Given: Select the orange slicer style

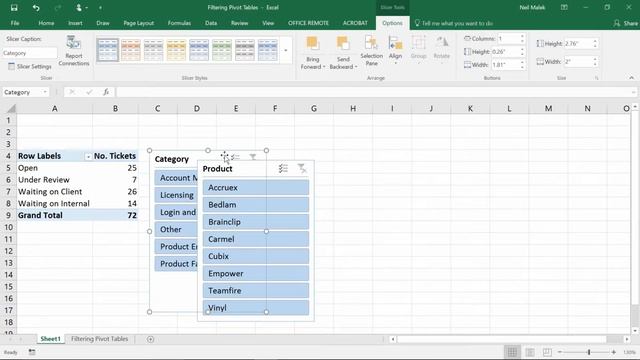Looking at the screenshot, I should (131, 50).
